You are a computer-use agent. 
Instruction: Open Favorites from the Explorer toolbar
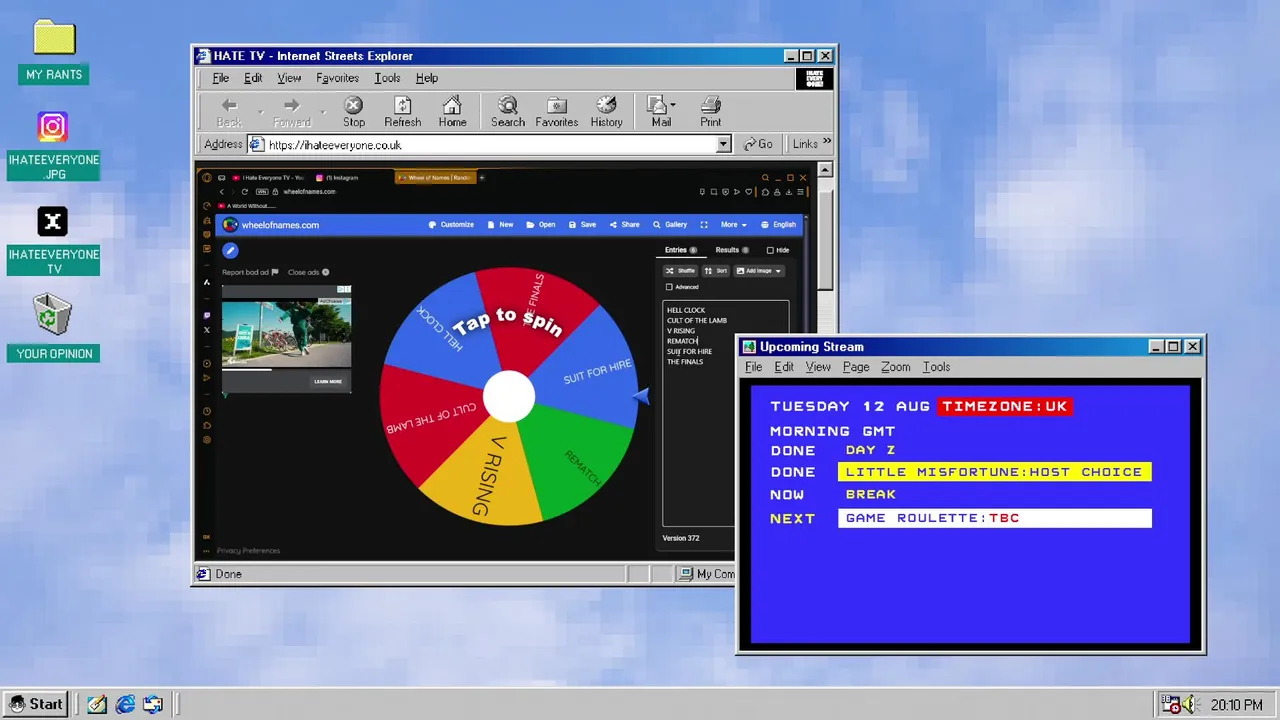tap(556, 112)
